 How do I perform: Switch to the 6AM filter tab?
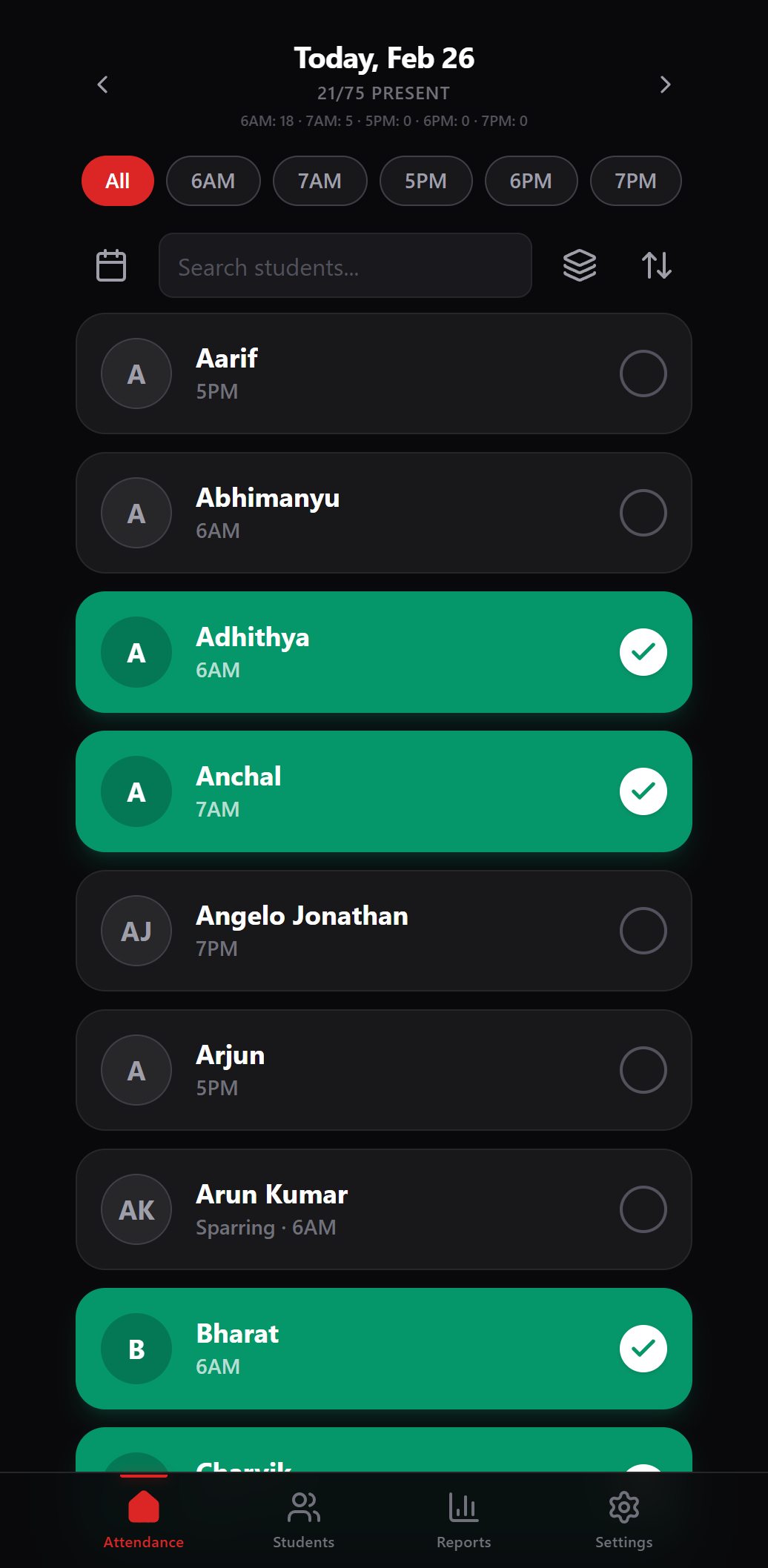click(x=213, y=180)
